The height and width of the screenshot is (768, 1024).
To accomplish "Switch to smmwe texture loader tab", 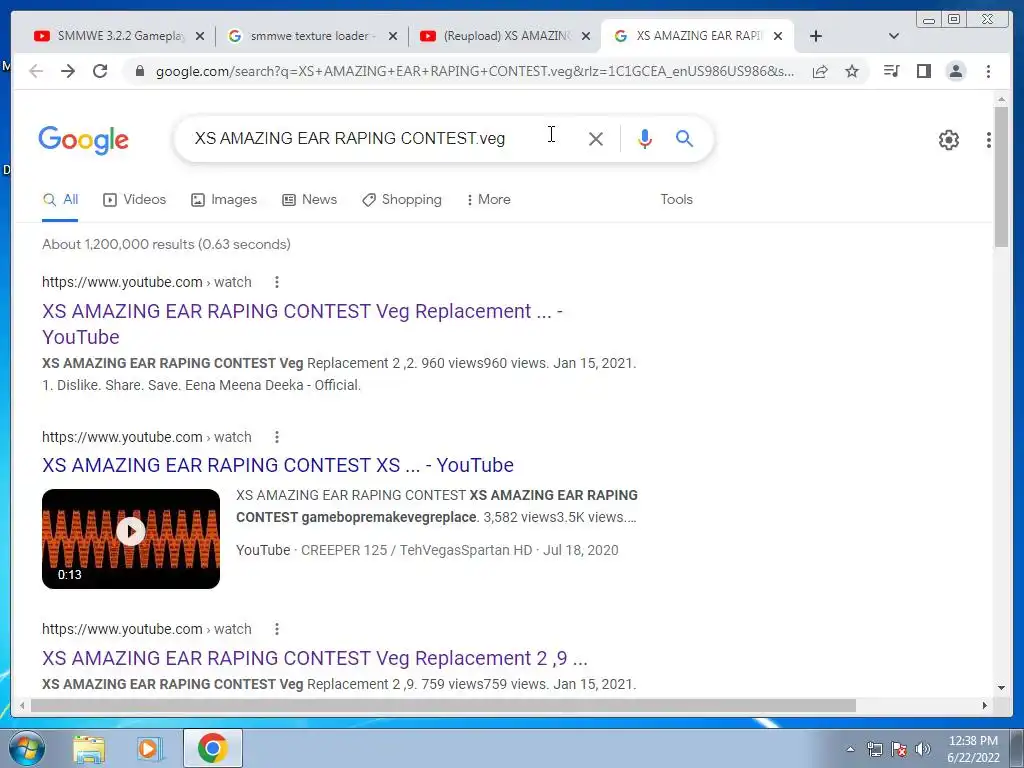I will 313,36.
